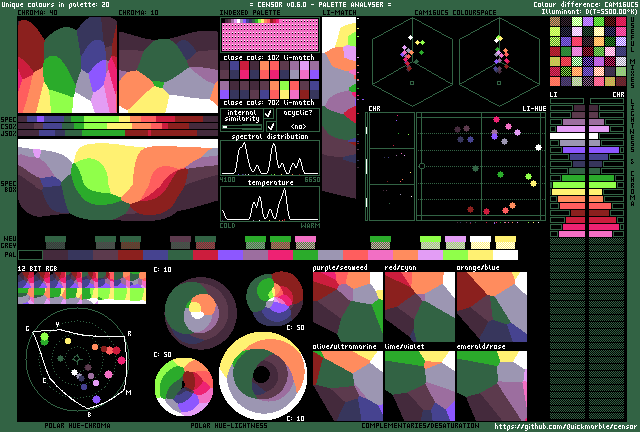This screenshot has height=432, width=640.
Task: Open the red/cyan desaturation thumbnail
Action: tap(420, 307)
